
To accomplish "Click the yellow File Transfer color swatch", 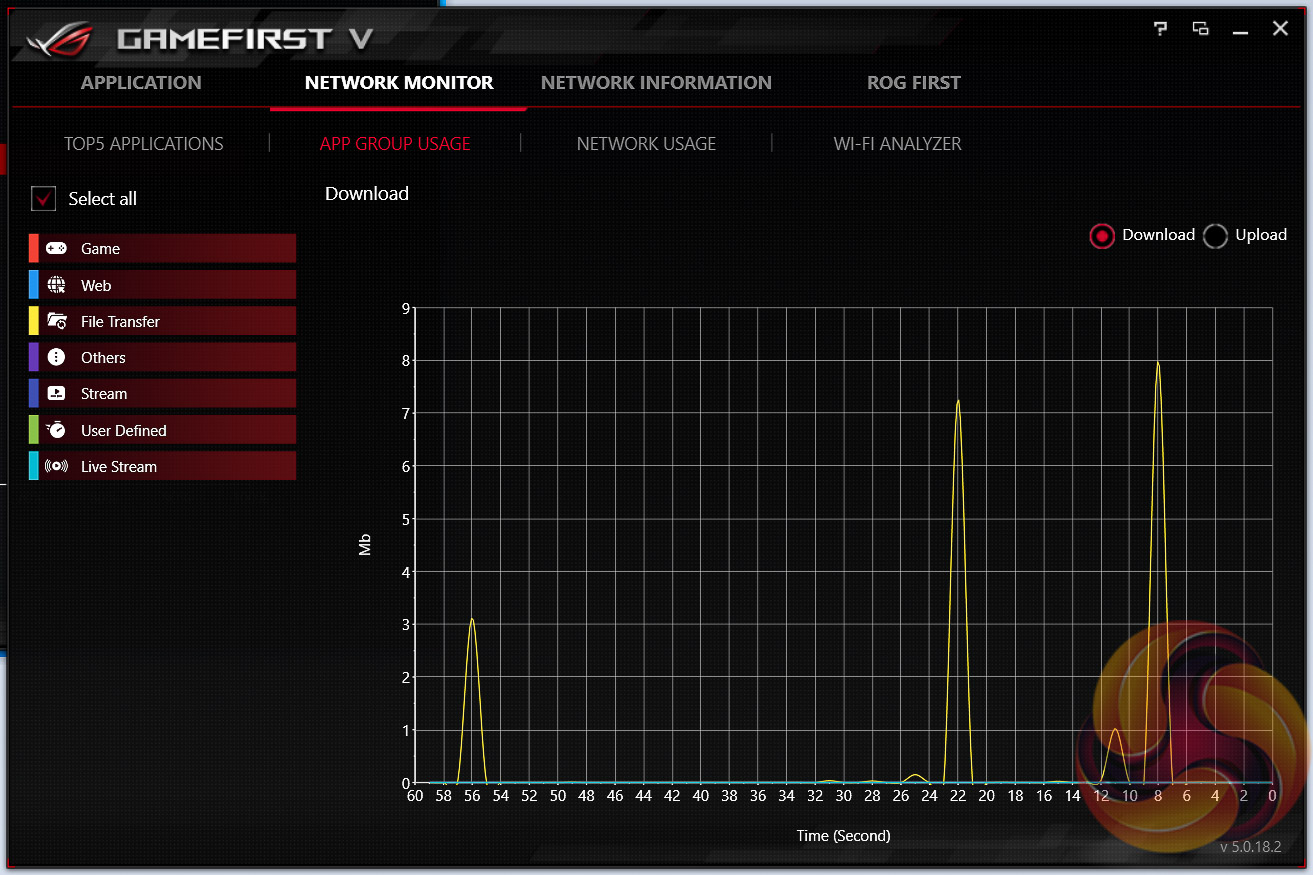I will click(x=33, y=321).
